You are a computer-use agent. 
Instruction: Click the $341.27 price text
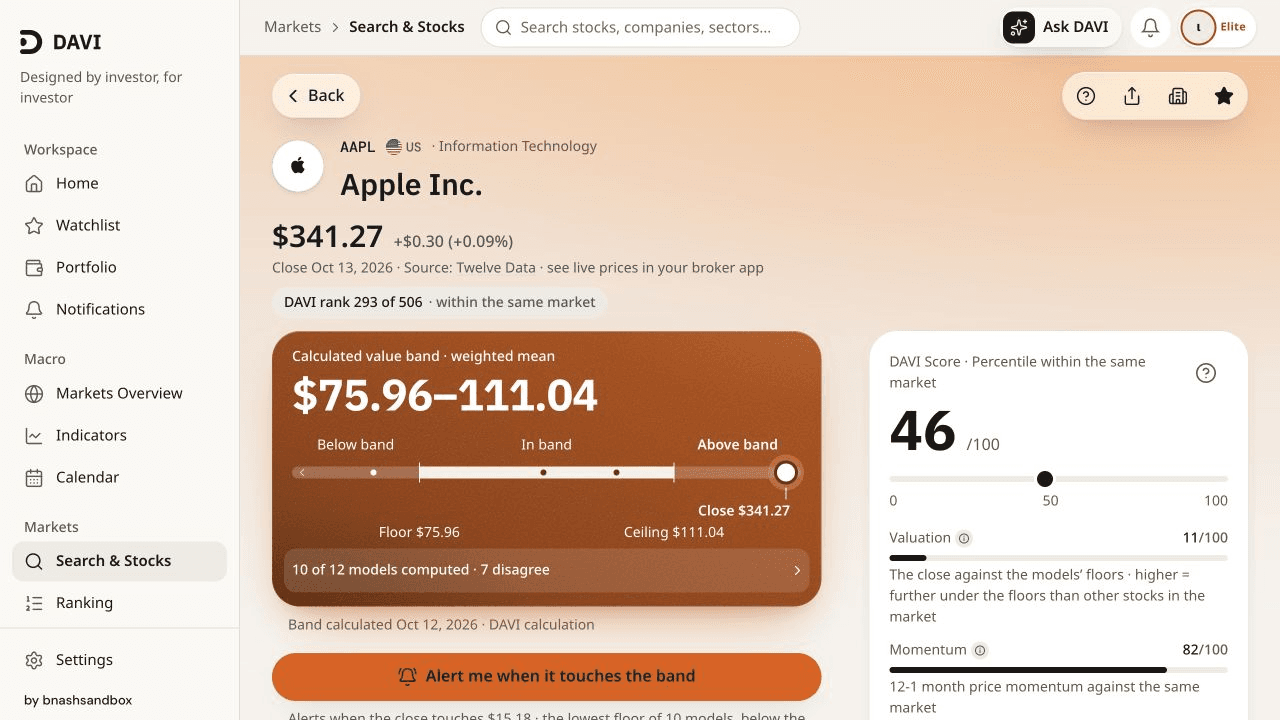328,237
